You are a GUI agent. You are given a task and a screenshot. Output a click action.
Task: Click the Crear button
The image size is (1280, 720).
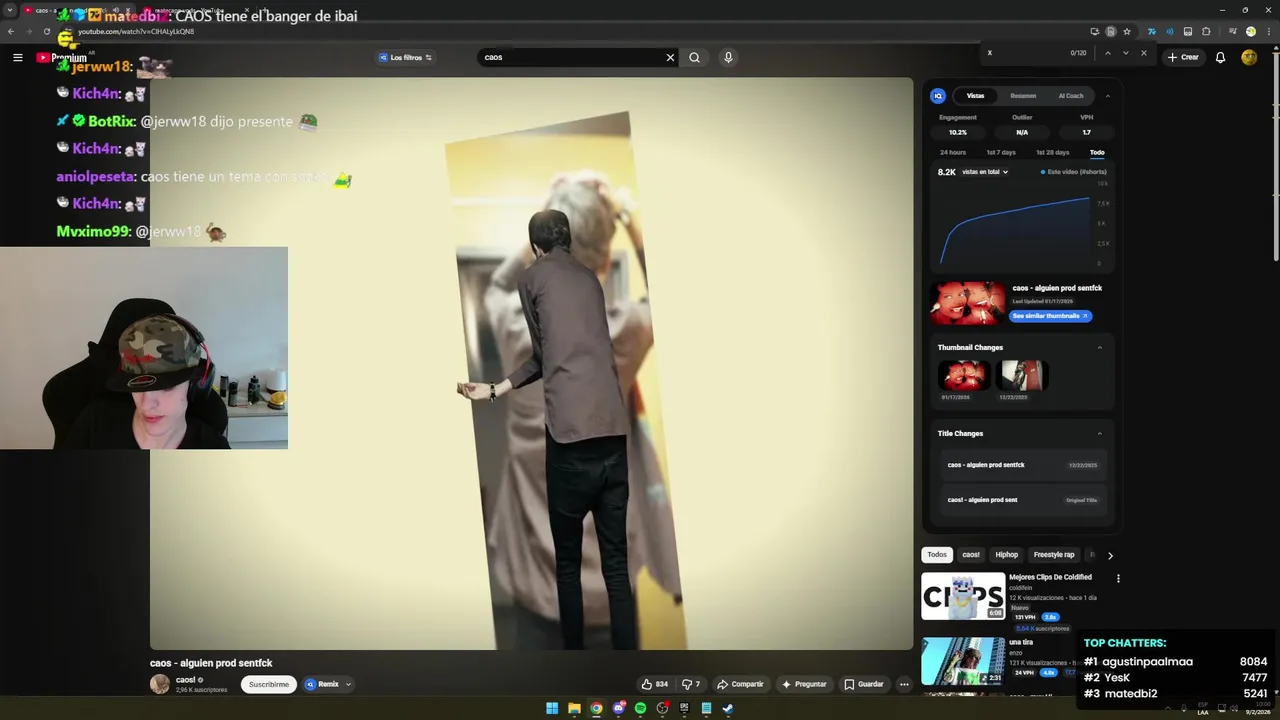[x=1183, y=57]
